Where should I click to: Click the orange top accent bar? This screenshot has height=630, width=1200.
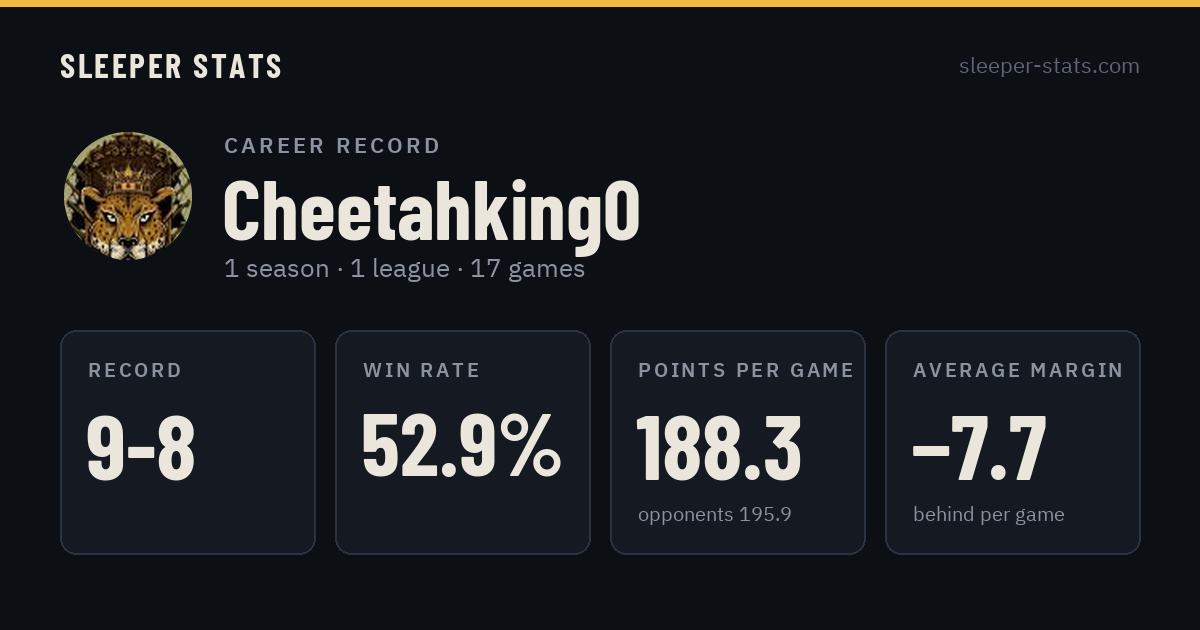(600, 3)
